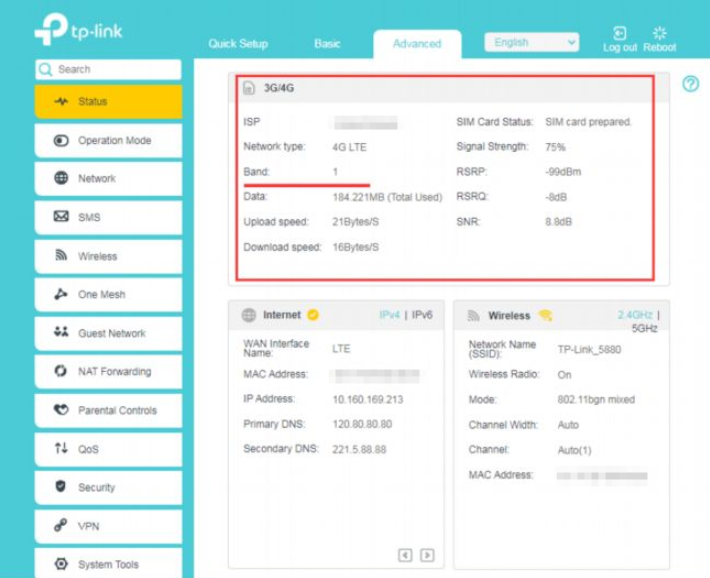710x578 pixels.
Task: Open the VPN menu item
Action: click(x=108, y=526)
